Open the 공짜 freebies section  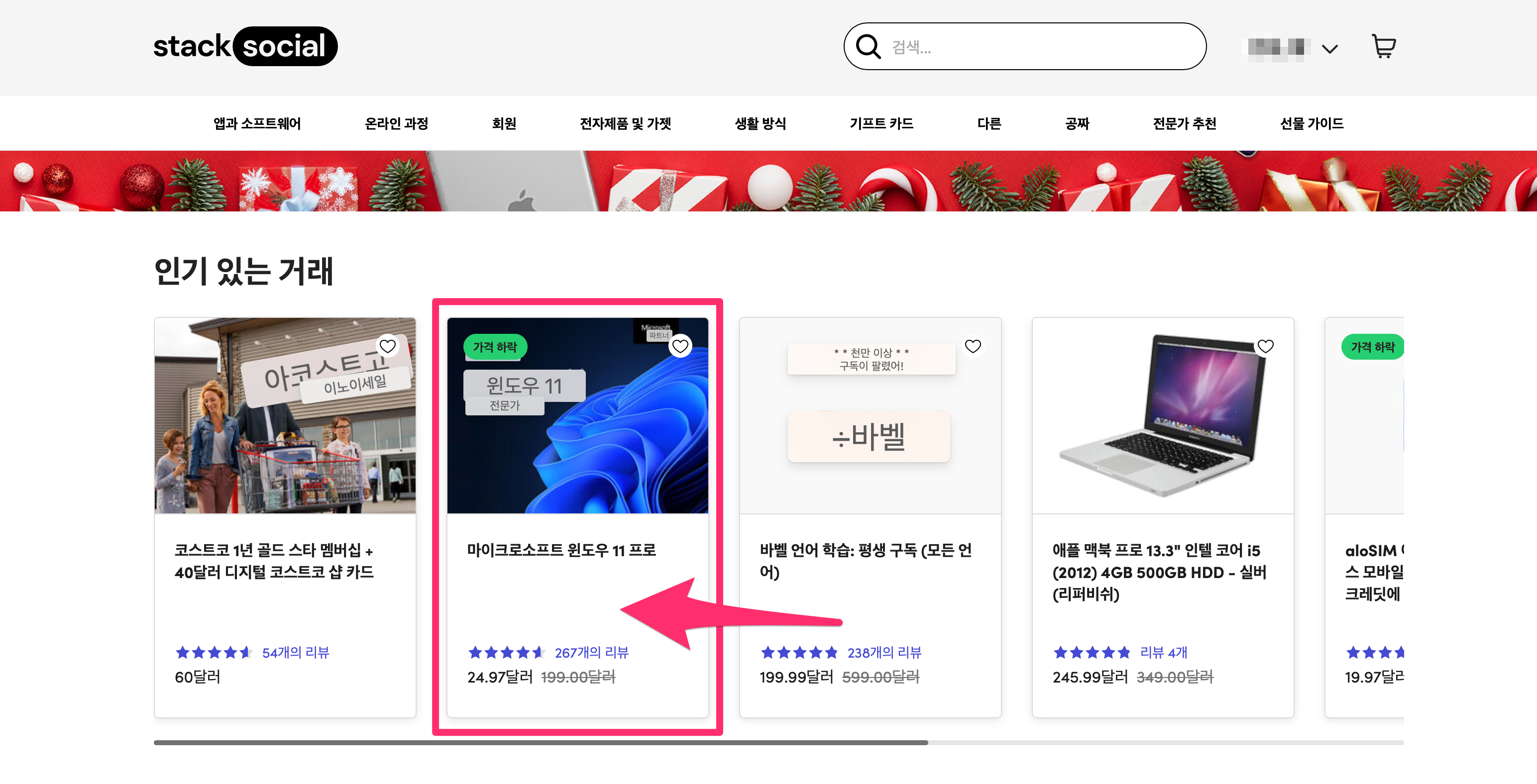[1077, 123]
